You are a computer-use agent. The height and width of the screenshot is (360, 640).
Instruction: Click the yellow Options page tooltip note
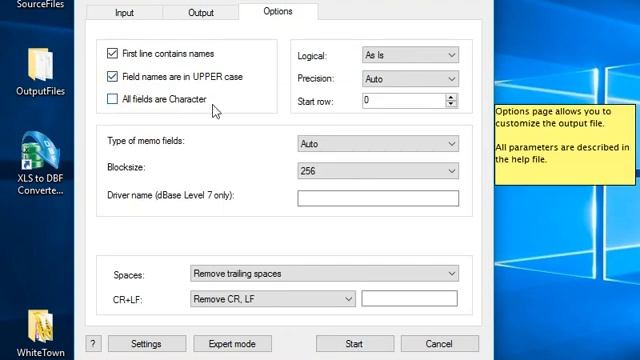pos(565,144)
